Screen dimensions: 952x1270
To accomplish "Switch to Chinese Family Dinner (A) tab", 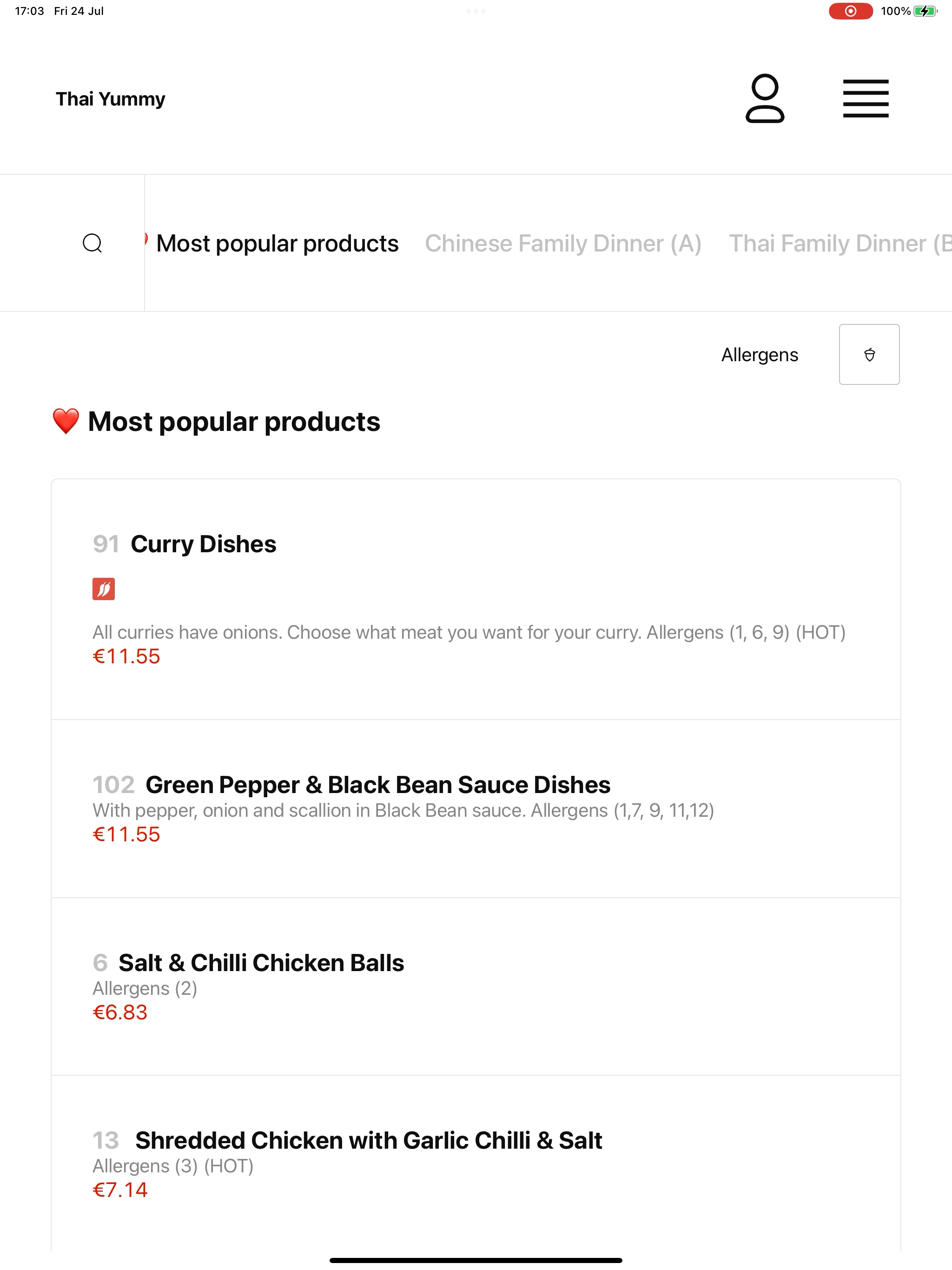I will [563, 244].
